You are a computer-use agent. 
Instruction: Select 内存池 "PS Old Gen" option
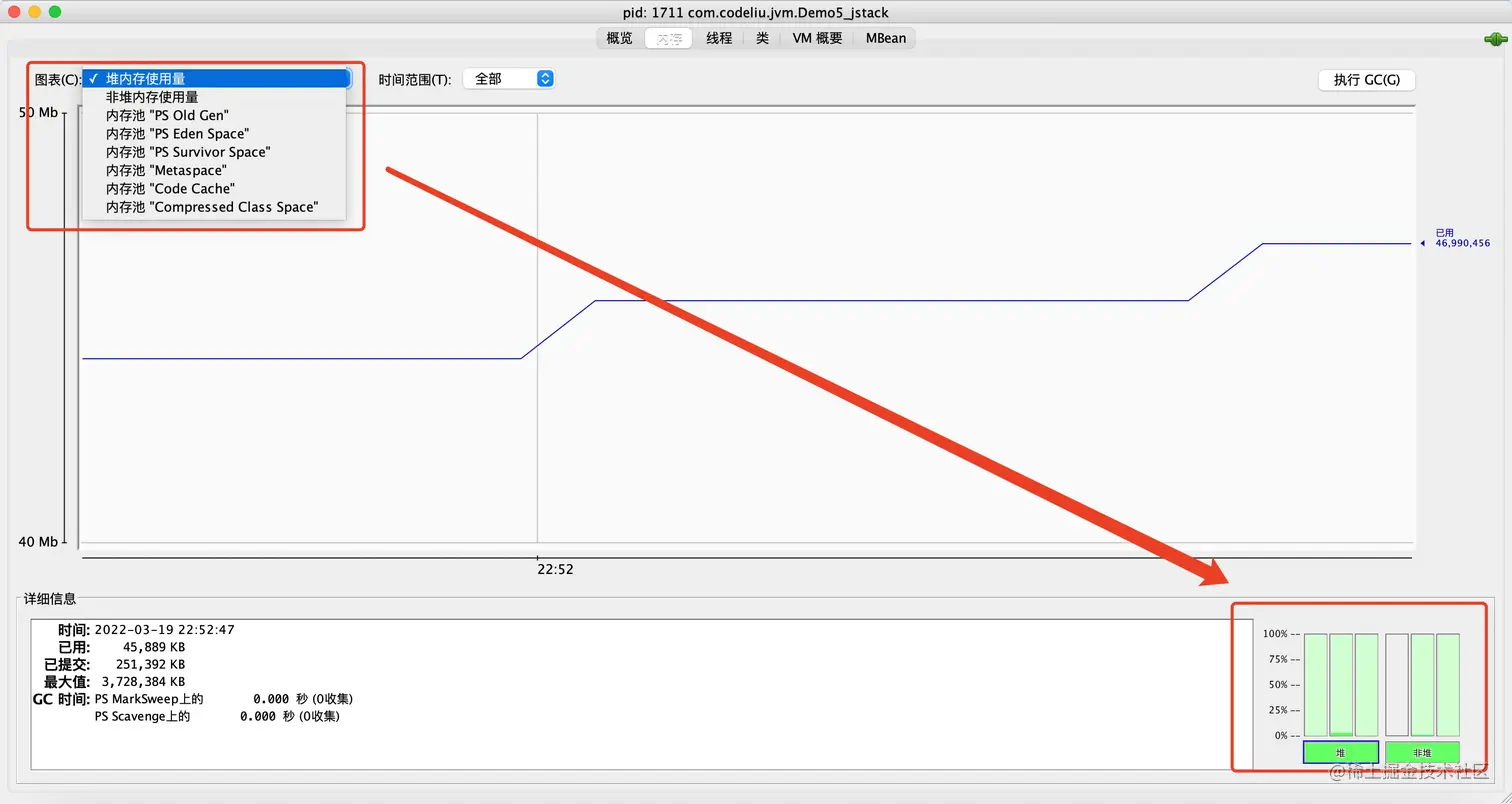215,115
